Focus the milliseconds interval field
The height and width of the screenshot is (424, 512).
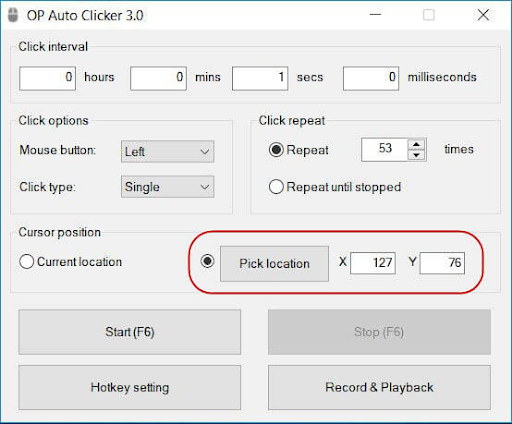pyautogui.click(x=371, y=78)
